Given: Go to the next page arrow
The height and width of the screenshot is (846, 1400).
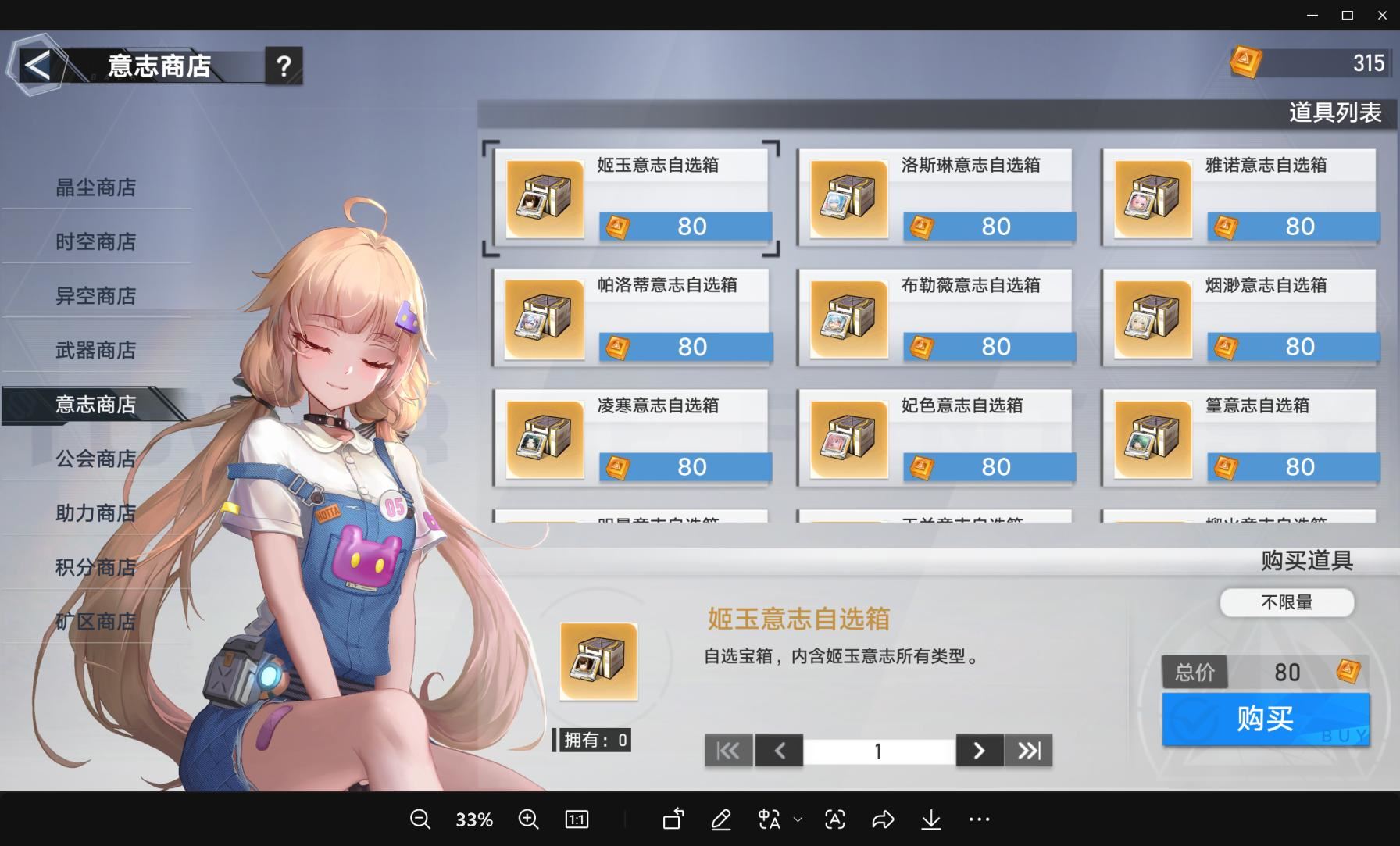Looking at the screenshot, I should (980, 751).
